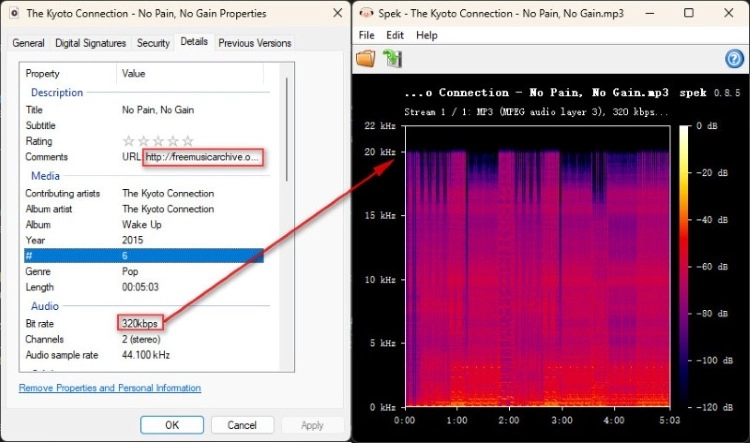Viewport: 750px width, 443px height.
Task: Click the Rating property label
Action: pos(39,141)
